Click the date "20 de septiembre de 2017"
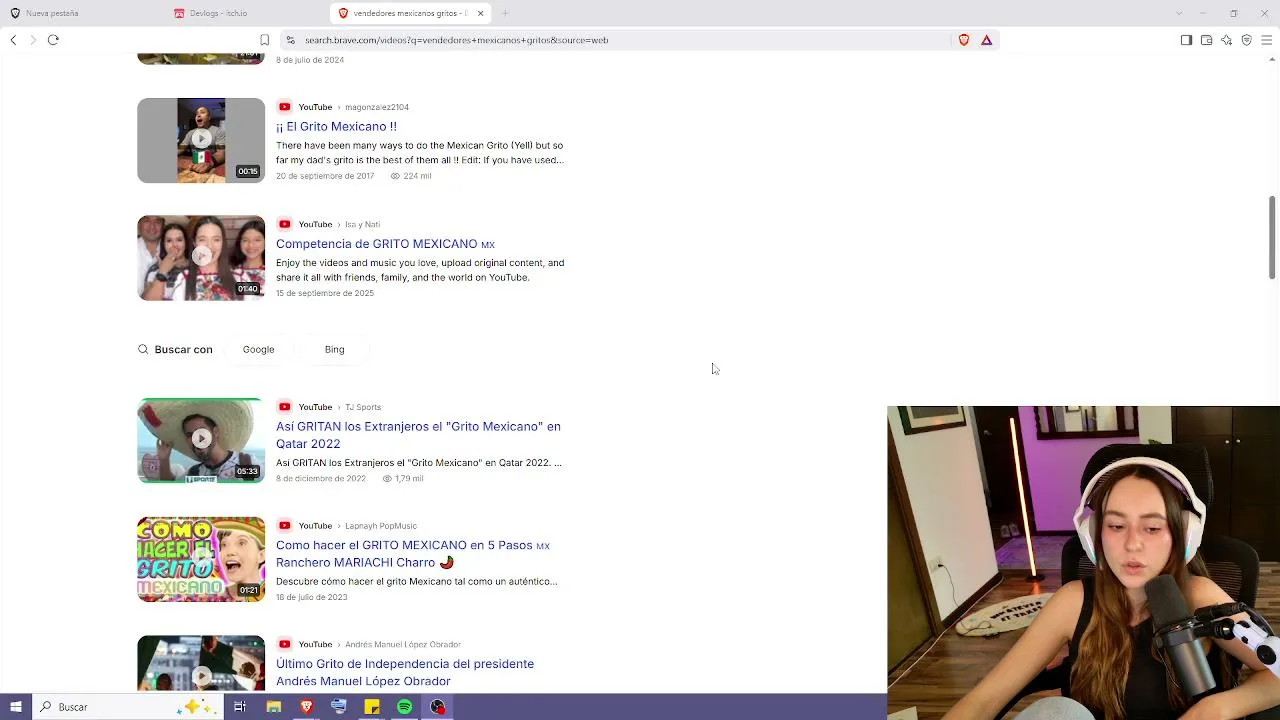The width and height of the screenshot is (1280, 720). point(325,176)
